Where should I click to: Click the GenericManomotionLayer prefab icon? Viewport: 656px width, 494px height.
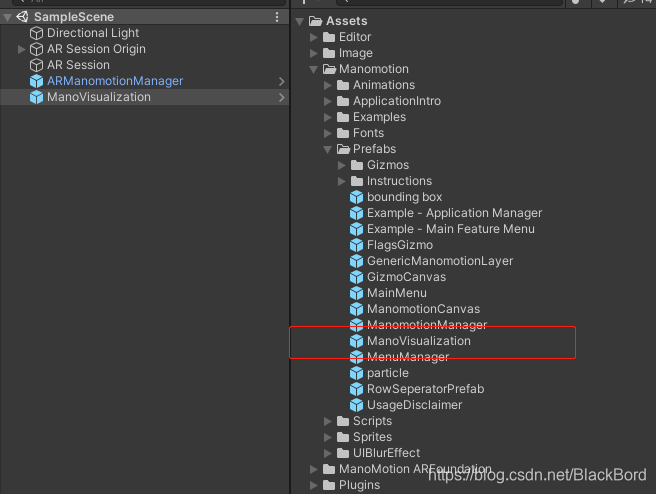356,261
